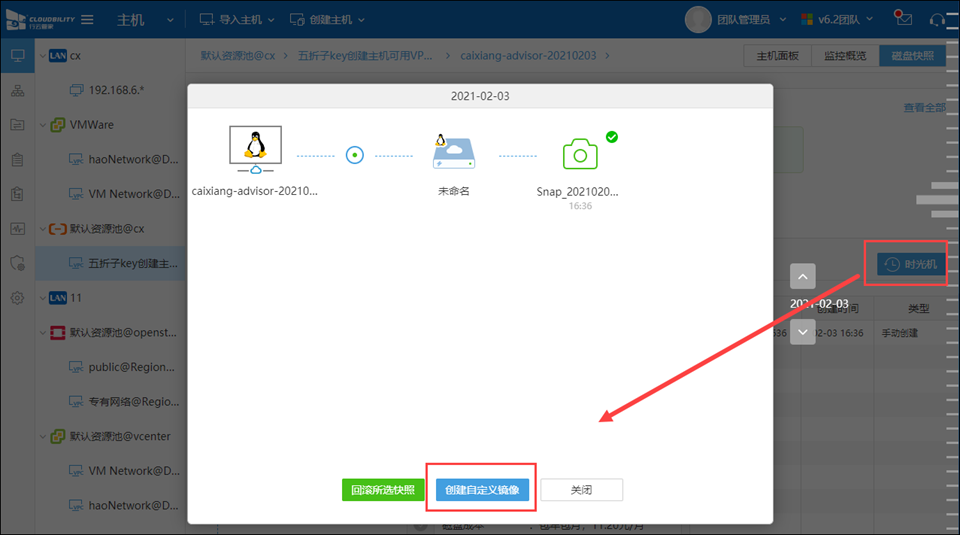Open the task checklist sidebar icon
The width and height of the screenshot is (960, 535).
(x=18, y=194)
